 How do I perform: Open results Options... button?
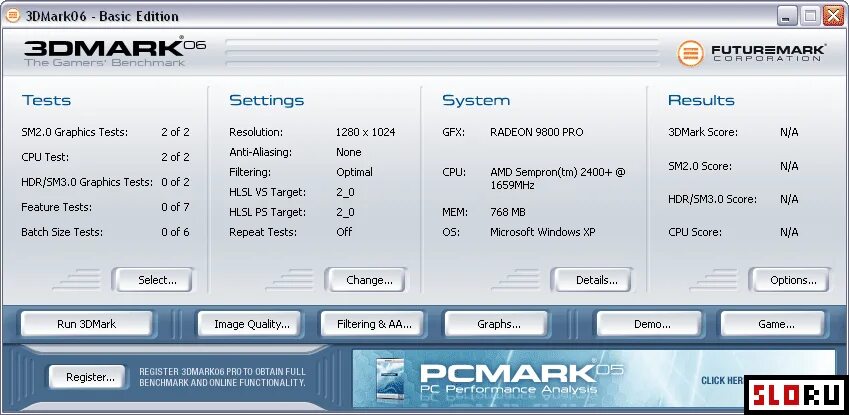pos(789,280)
